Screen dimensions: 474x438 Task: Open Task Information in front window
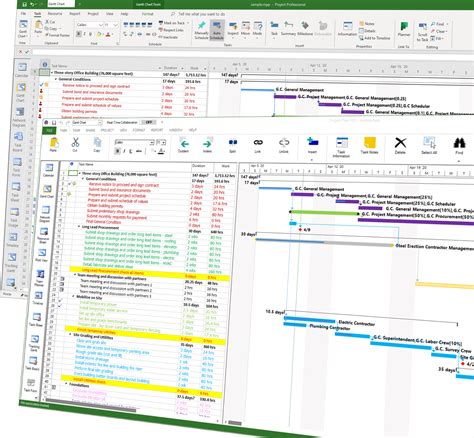point(341,147)
